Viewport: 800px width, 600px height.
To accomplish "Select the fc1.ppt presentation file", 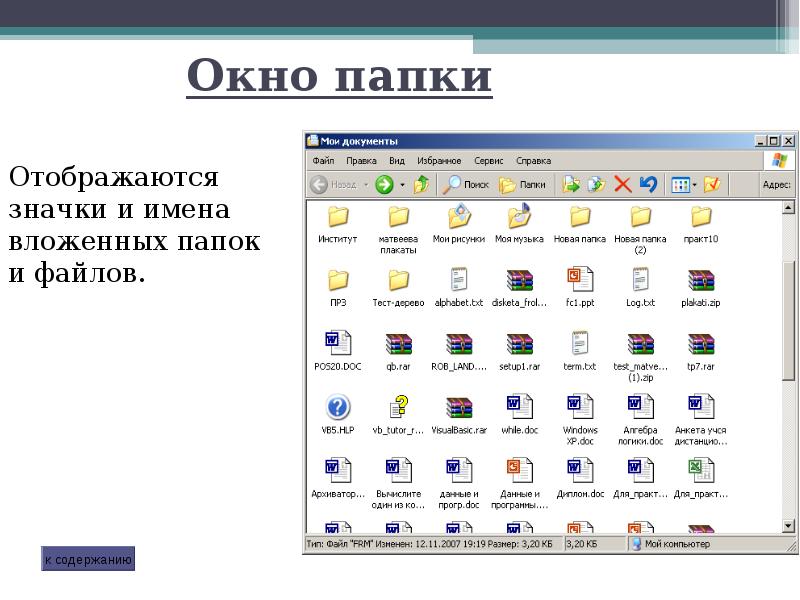I will pyautogui.click(x=580, y=280).
